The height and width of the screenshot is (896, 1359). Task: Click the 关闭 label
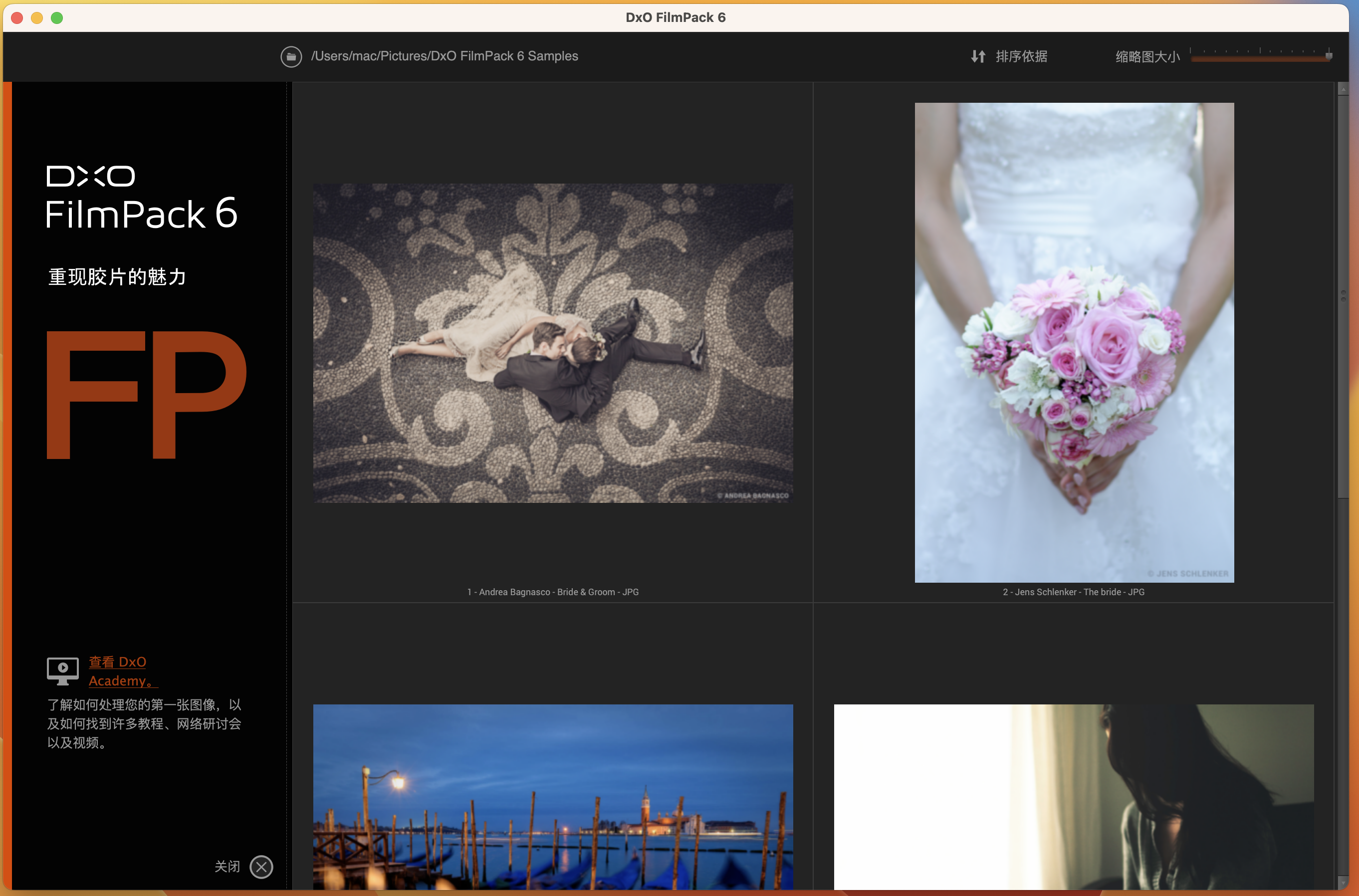click(x=227, y=866)
